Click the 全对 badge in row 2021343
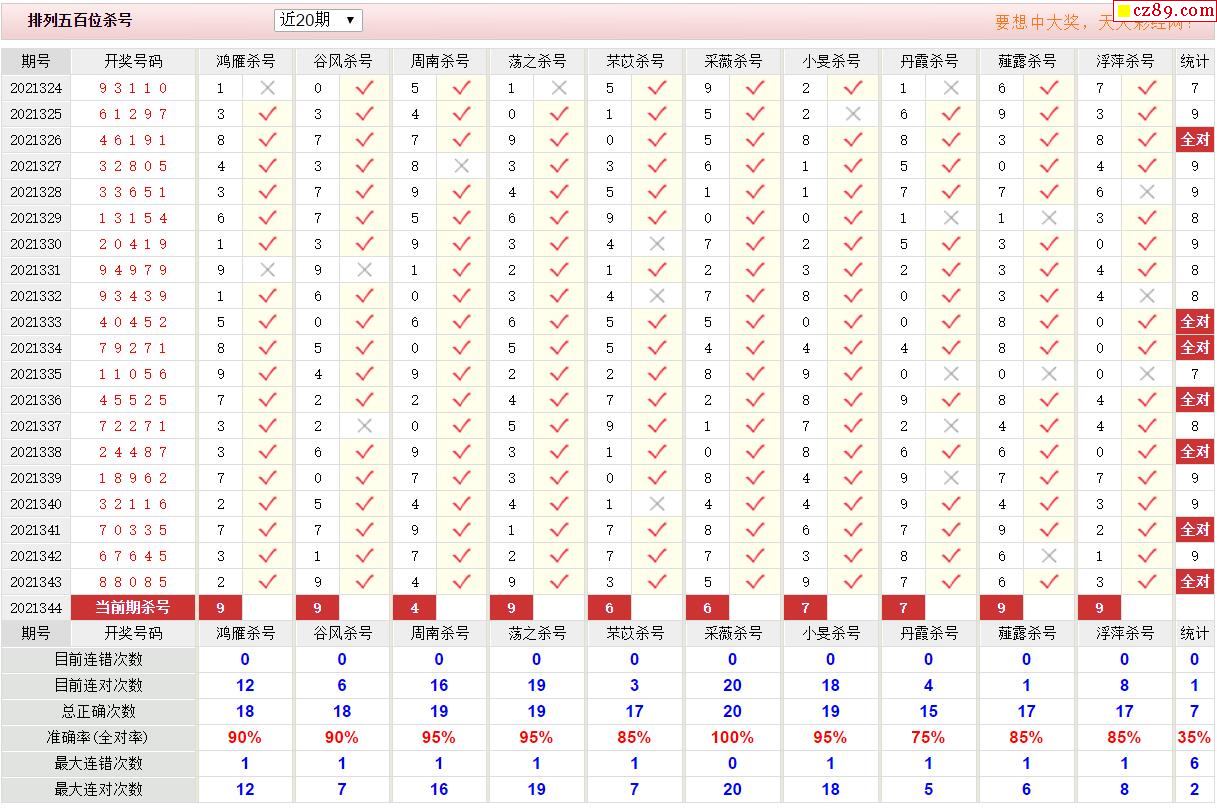 tap(1195, 582)
